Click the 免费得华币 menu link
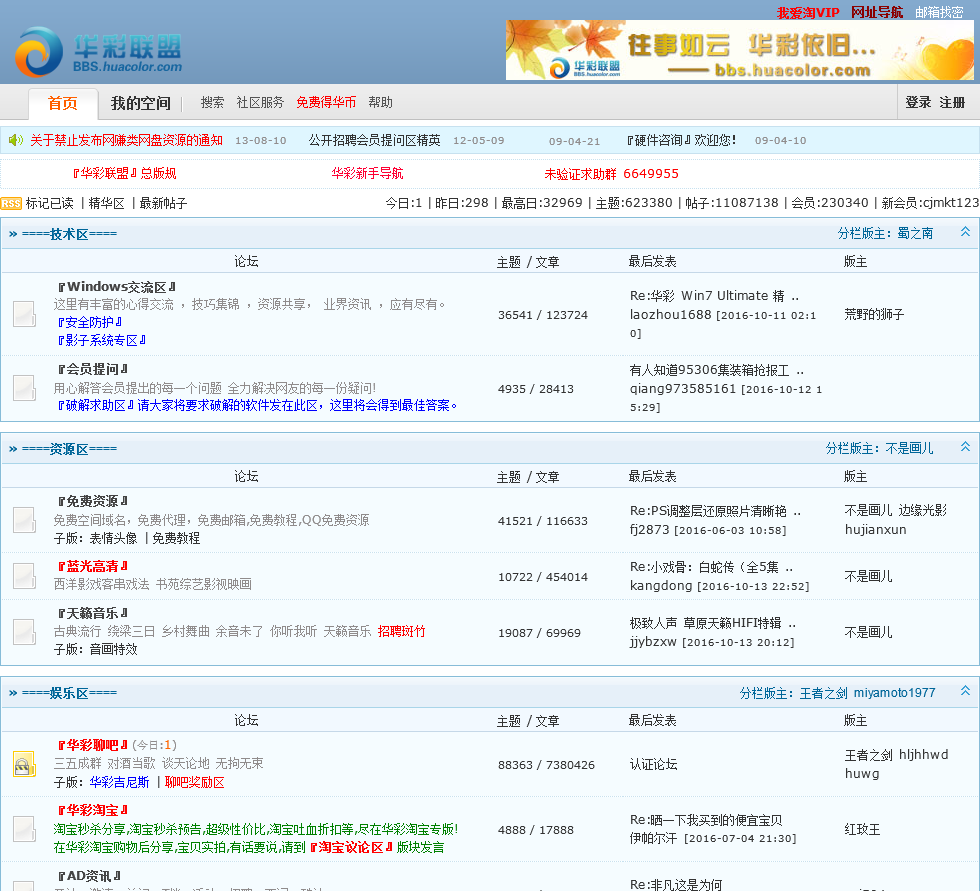980x891 pixels. (x=326, y=102)
